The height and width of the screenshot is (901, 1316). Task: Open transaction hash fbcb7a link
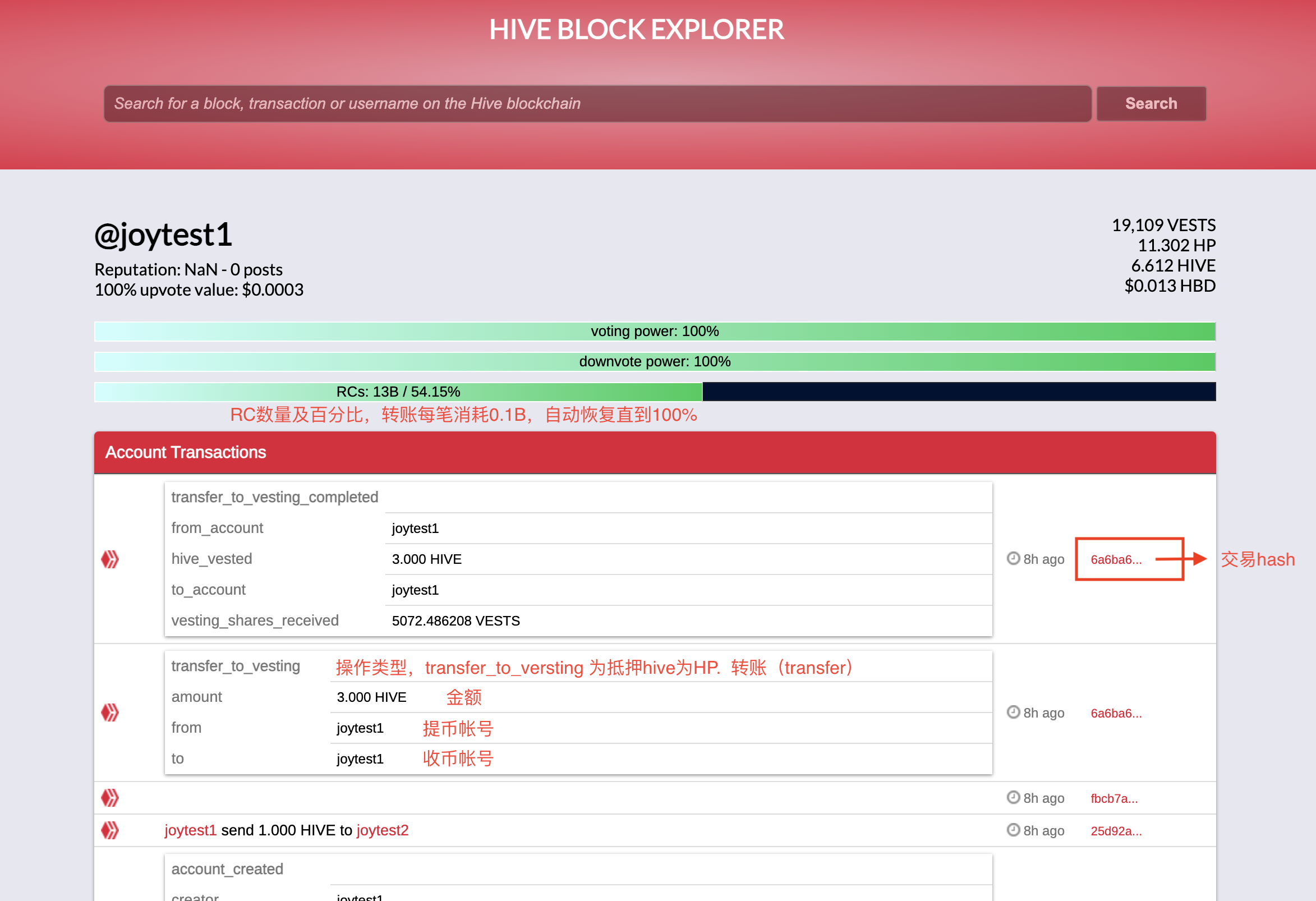pos(1113,798)
